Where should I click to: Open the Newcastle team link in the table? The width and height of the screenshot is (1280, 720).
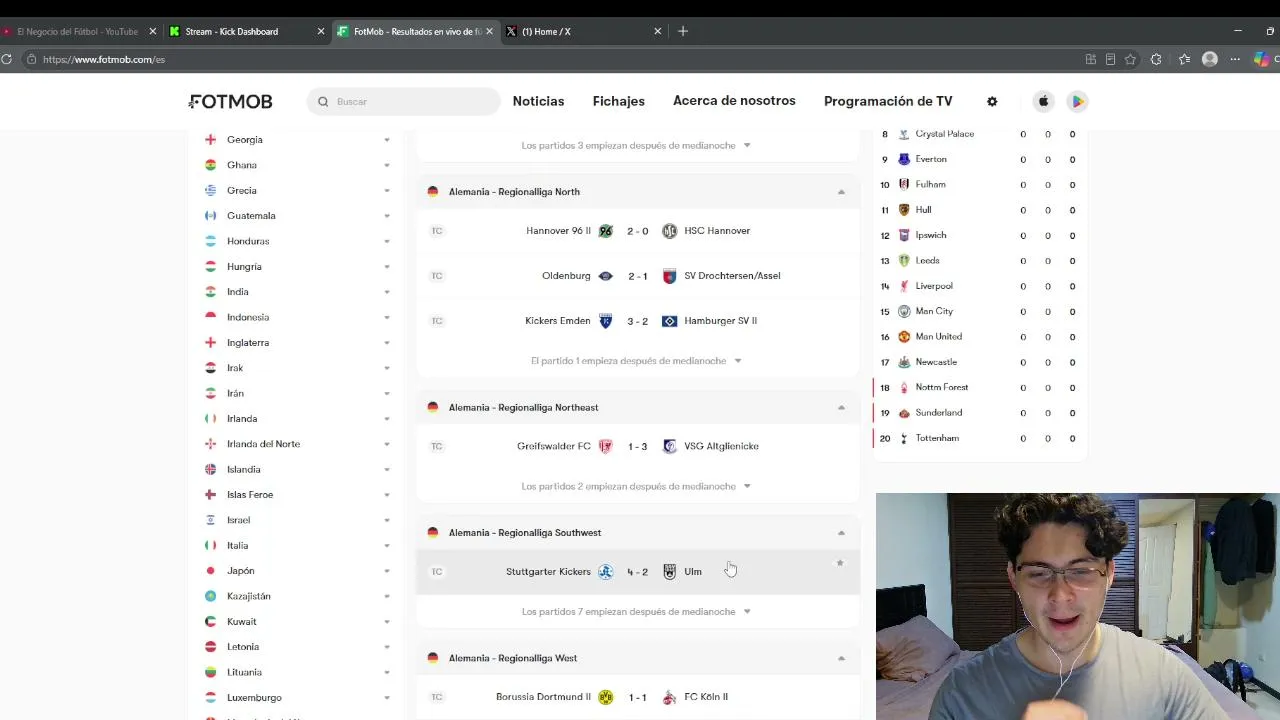(936, 362)
